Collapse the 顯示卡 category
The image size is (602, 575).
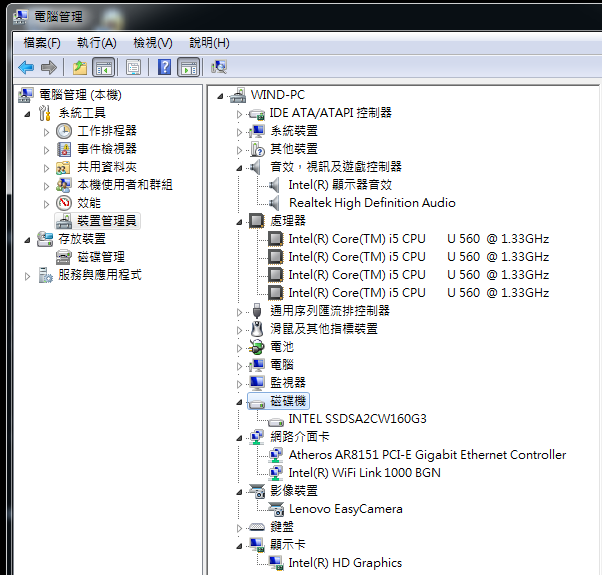tap(239, 547)
